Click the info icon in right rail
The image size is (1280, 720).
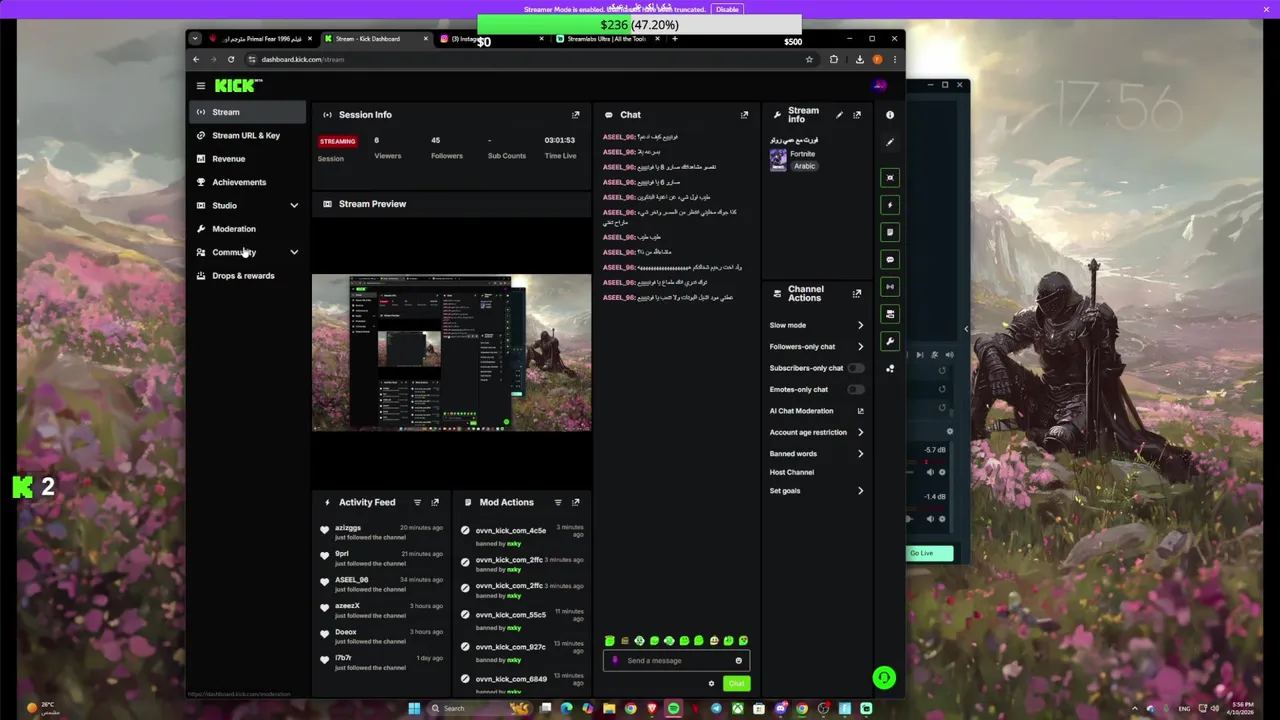pos(890,115)
